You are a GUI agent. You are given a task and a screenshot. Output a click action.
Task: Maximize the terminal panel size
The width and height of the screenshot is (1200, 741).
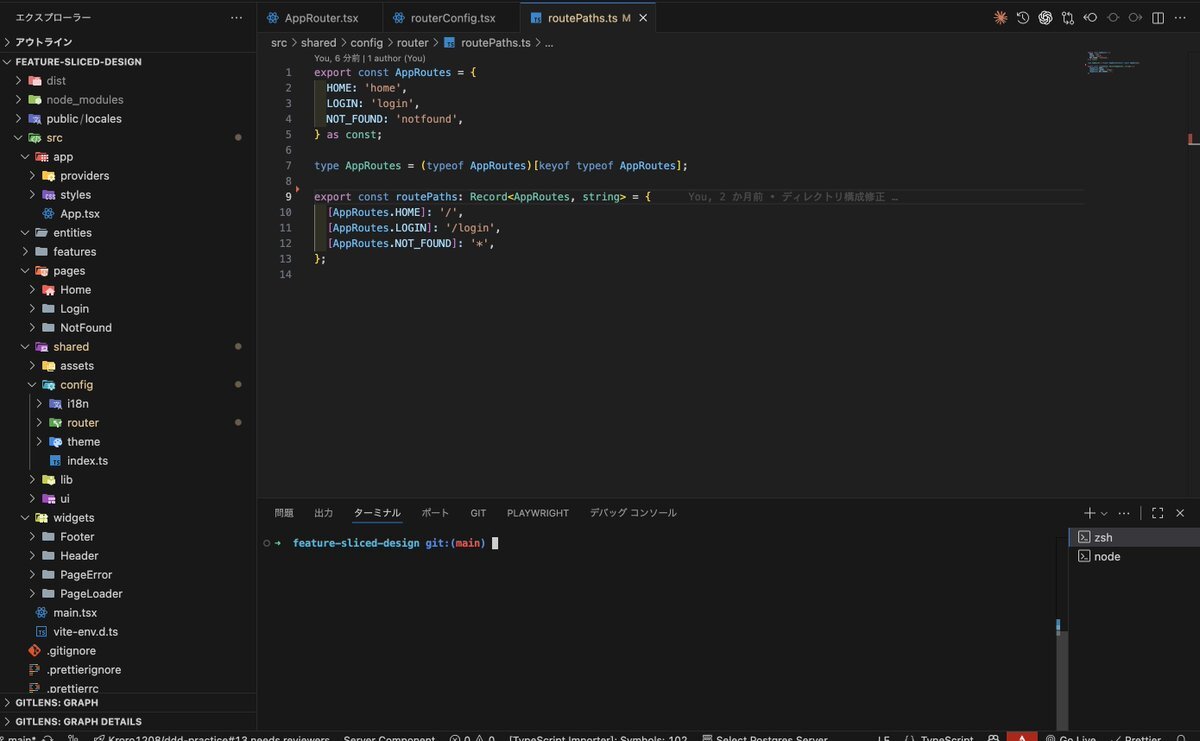tap(1157, 513)
